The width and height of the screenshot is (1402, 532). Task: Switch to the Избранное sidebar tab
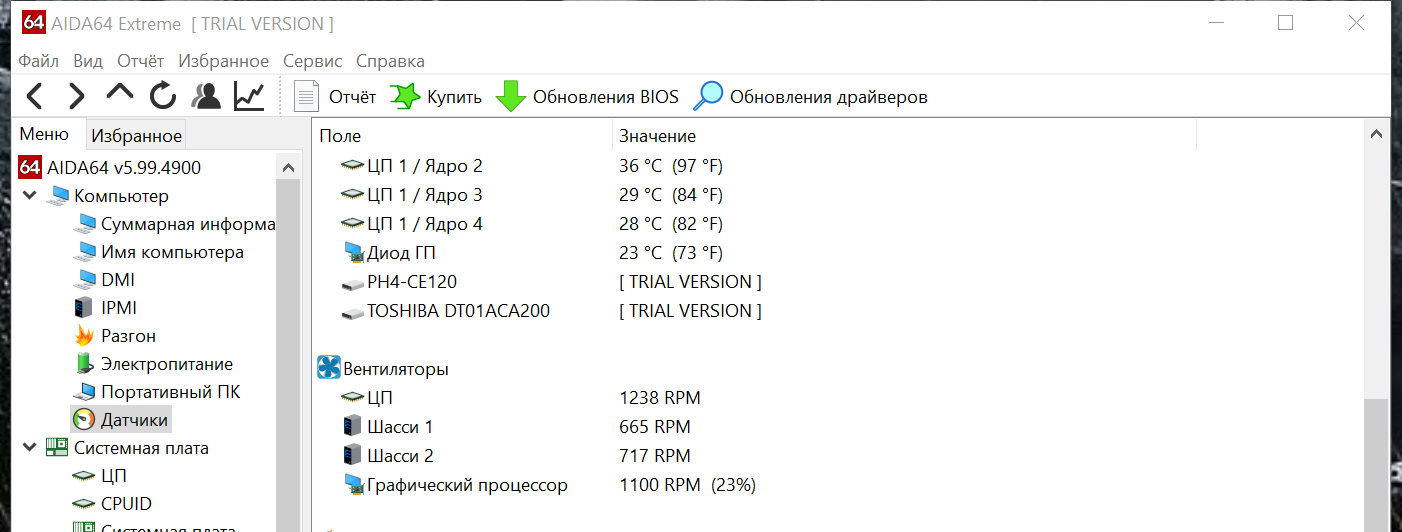coord(136,135)
